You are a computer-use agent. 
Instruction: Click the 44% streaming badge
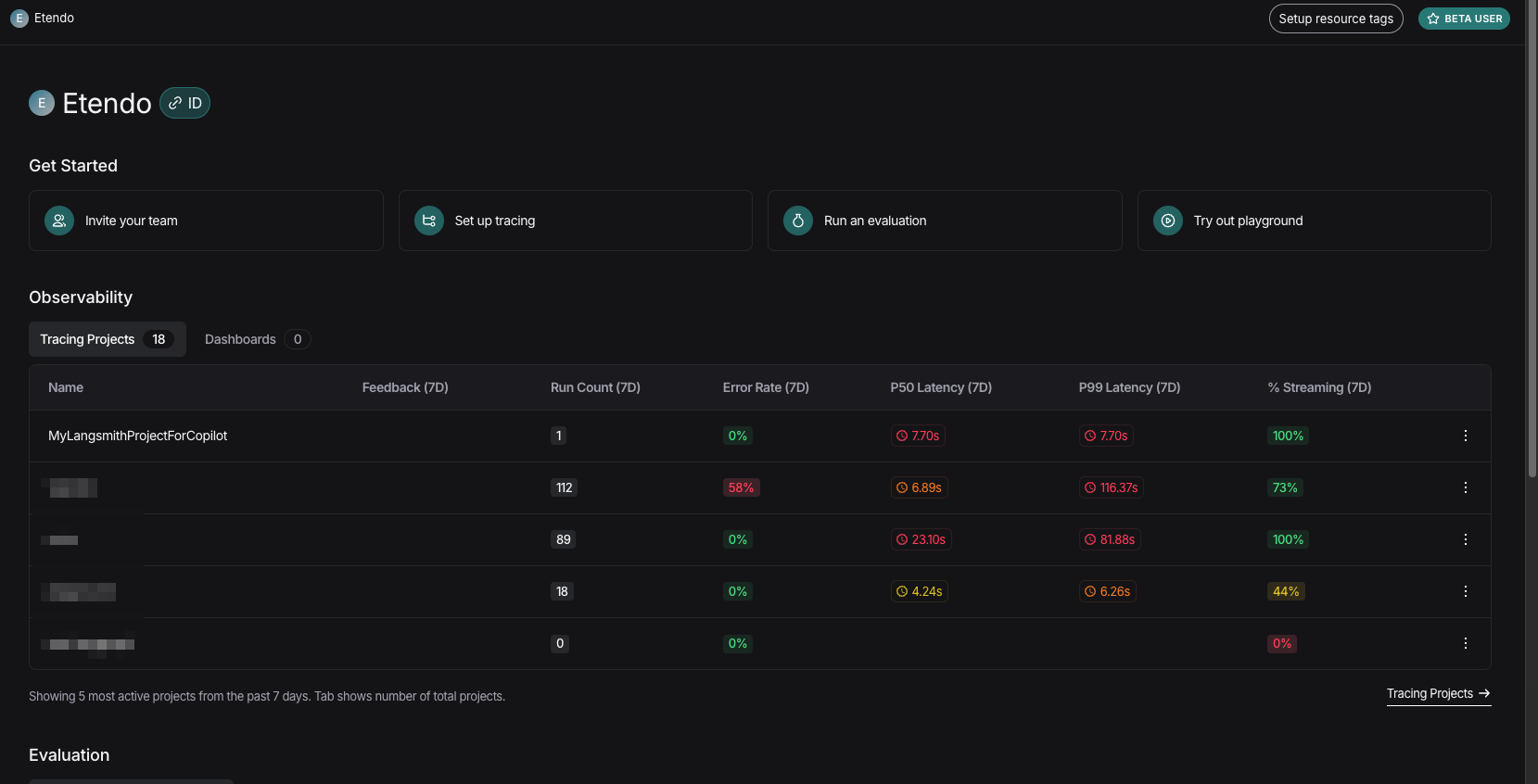[1287, 591]
